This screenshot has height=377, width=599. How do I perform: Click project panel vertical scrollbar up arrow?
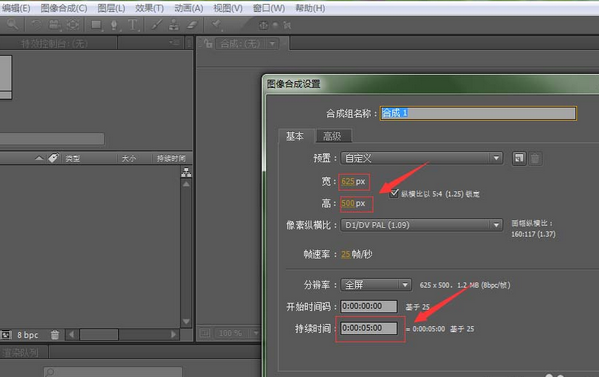coord(186,184)
